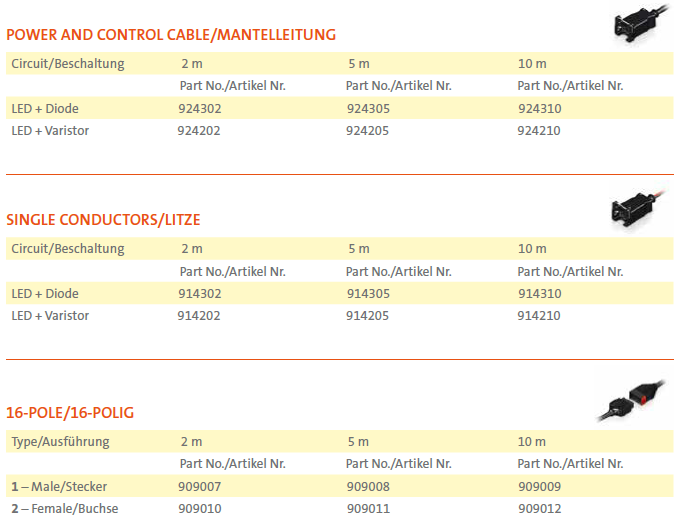
Task: Click part number 924202
Action: (x=199, y=130)
